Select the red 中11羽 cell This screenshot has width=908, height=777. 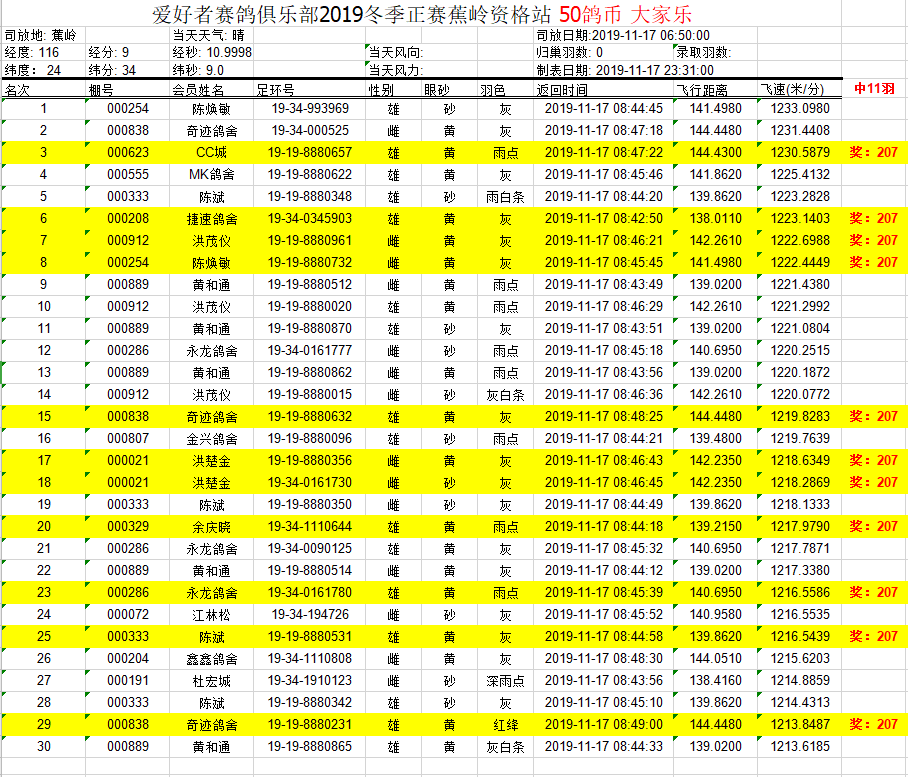(x=874, y=89)
